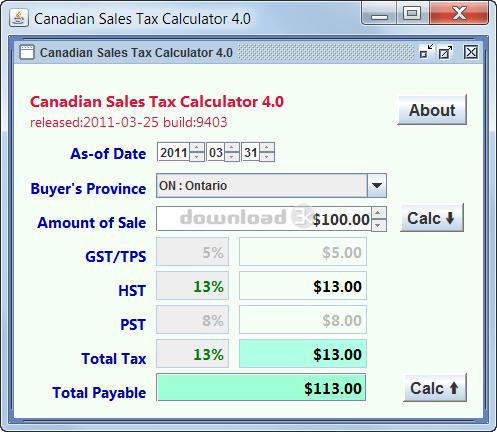The width and height of the screenshot is (497, 432).
Task: Close the internal calculator frame
Action: click(471, 52)
